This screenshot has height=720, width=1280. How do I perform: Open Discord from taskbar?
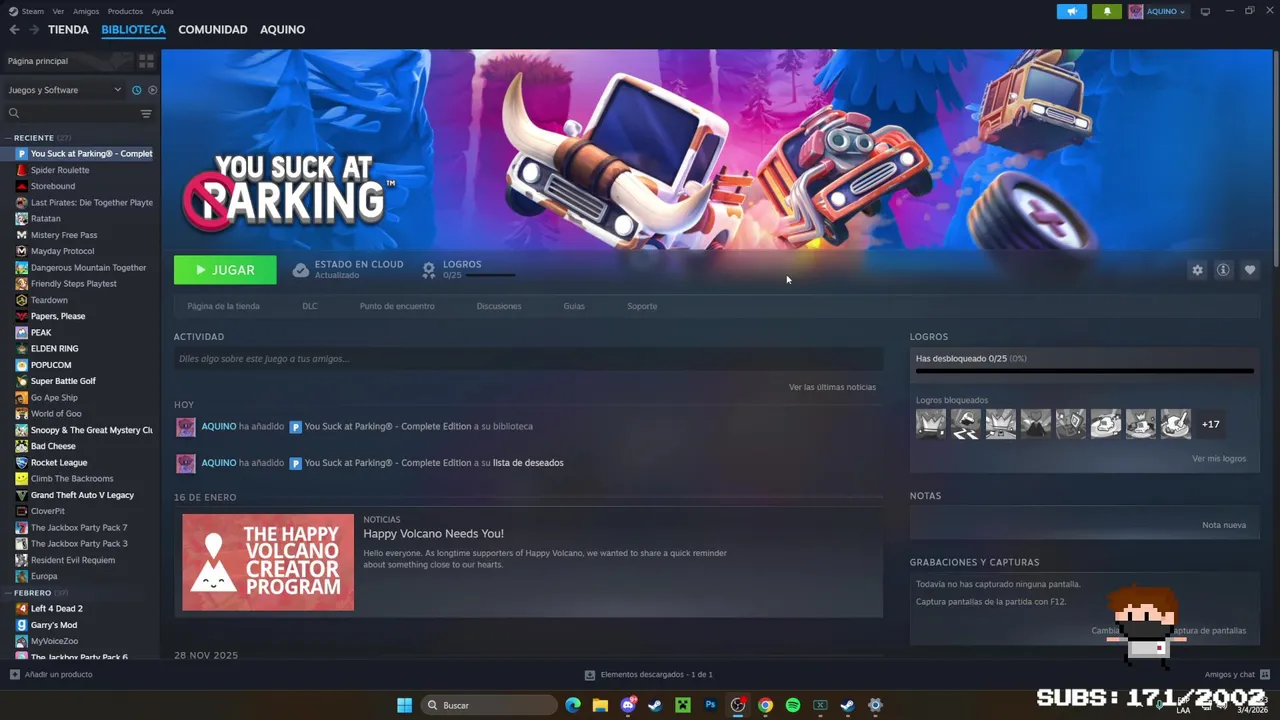click(x=628, y=705)
